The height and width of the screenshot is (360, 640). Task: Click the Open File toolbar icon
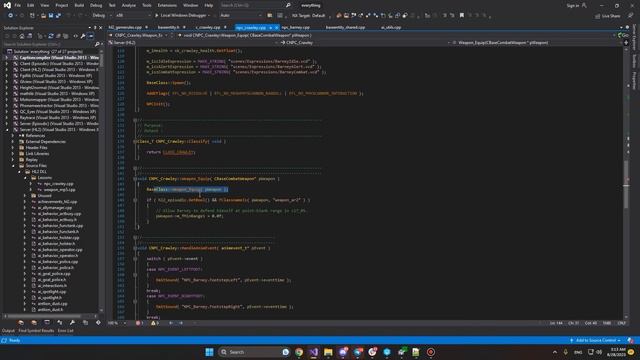coord(43,16)
